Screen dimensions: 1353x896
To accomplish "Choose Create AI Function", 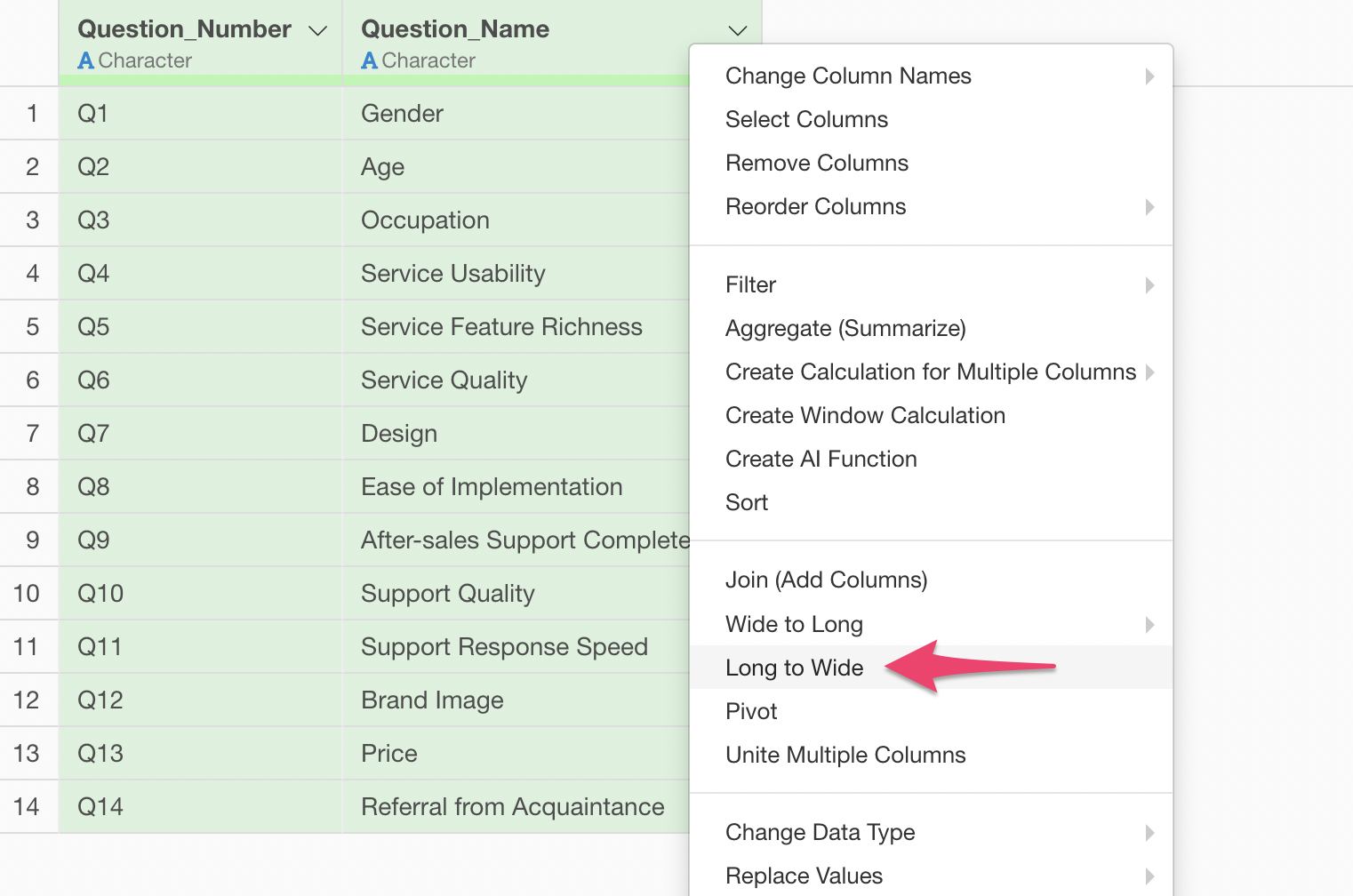I will click(x=821, y=460).
